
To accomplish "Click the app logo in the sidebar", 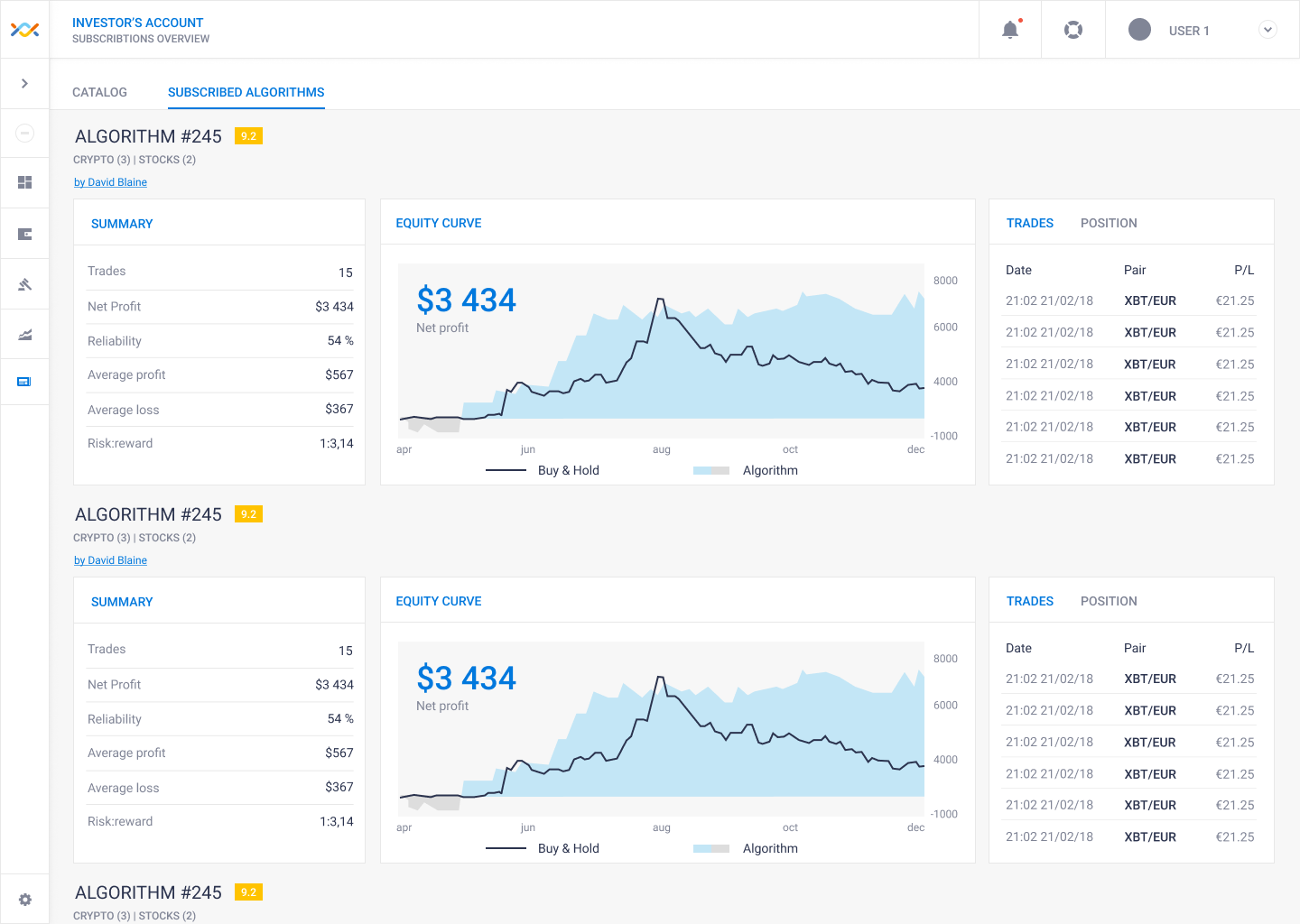I will point(24,30).
